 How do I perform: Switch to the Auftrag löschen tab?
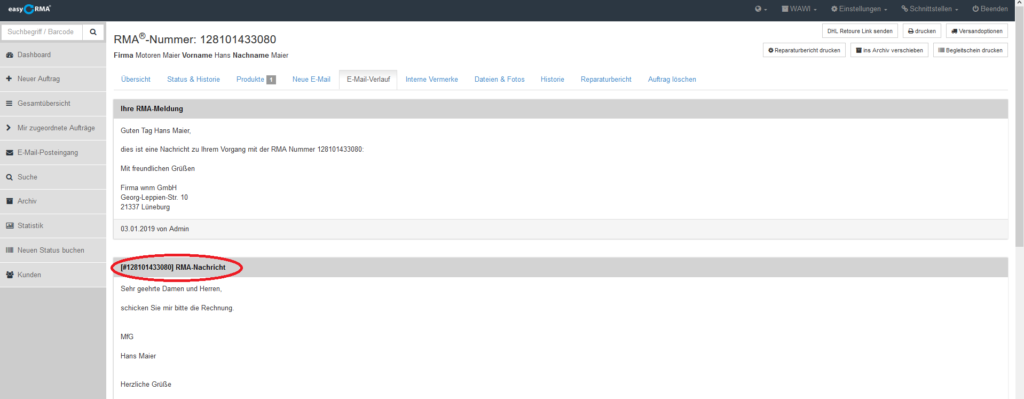[672, 79]
